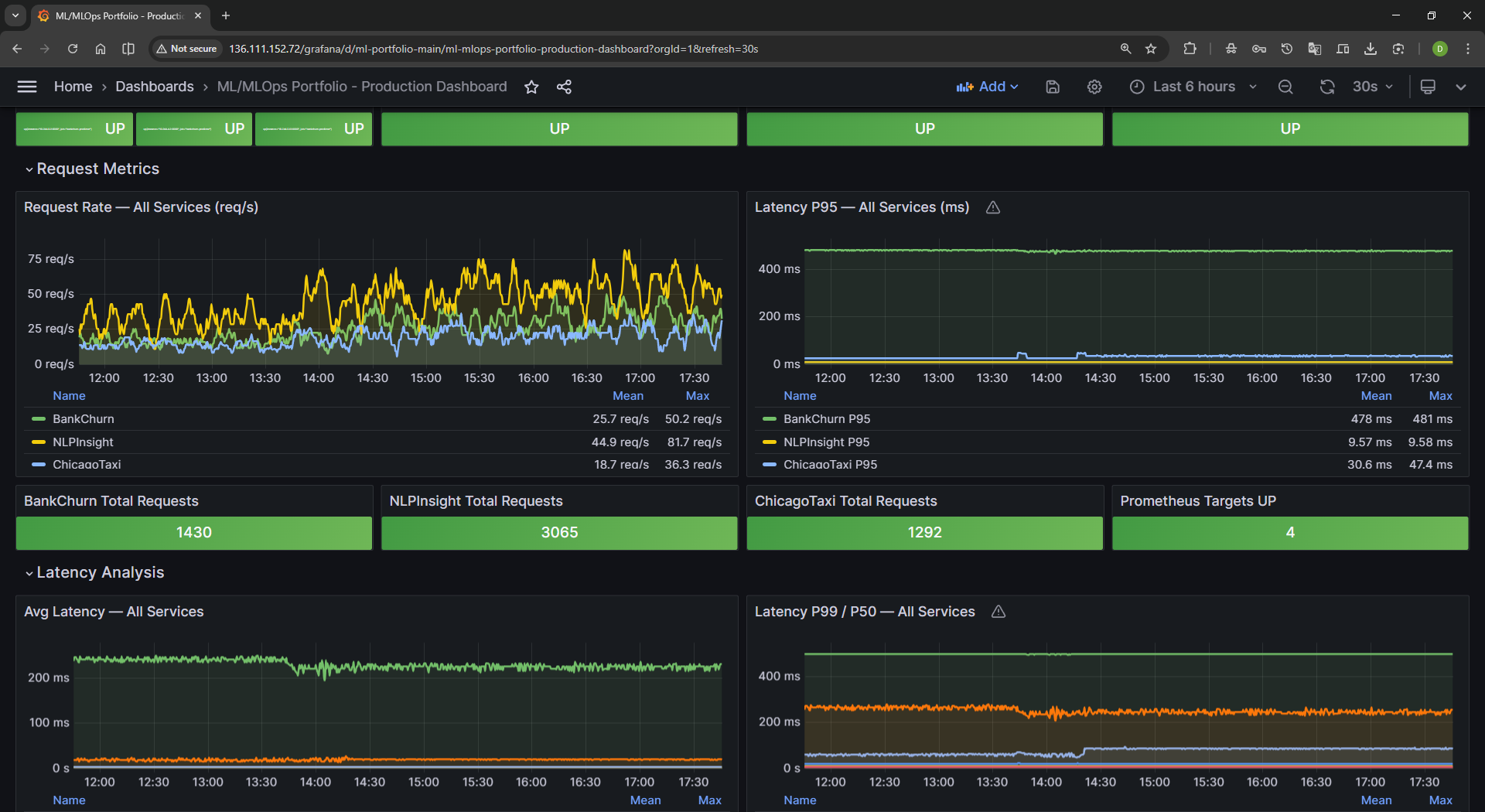Image resolution: width=1485 pixels, height=812 pixels.
Task: Collapse the Request Metrics section
Action: (98, 169)
